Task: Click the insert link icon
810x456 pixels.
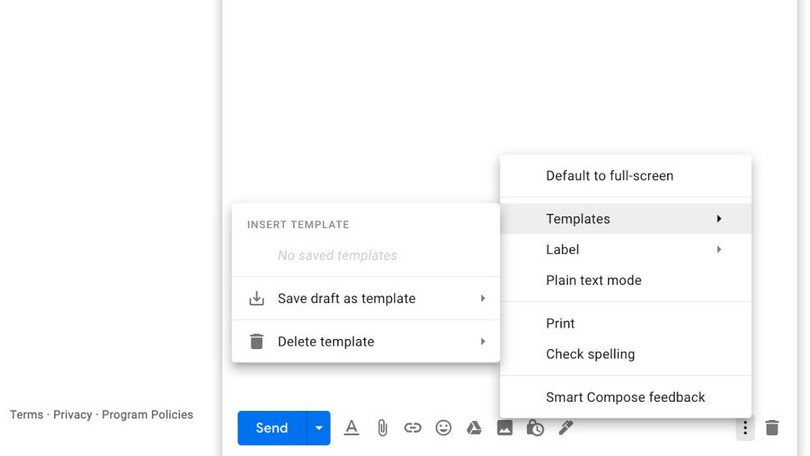Action: click(x=412, y=428)
